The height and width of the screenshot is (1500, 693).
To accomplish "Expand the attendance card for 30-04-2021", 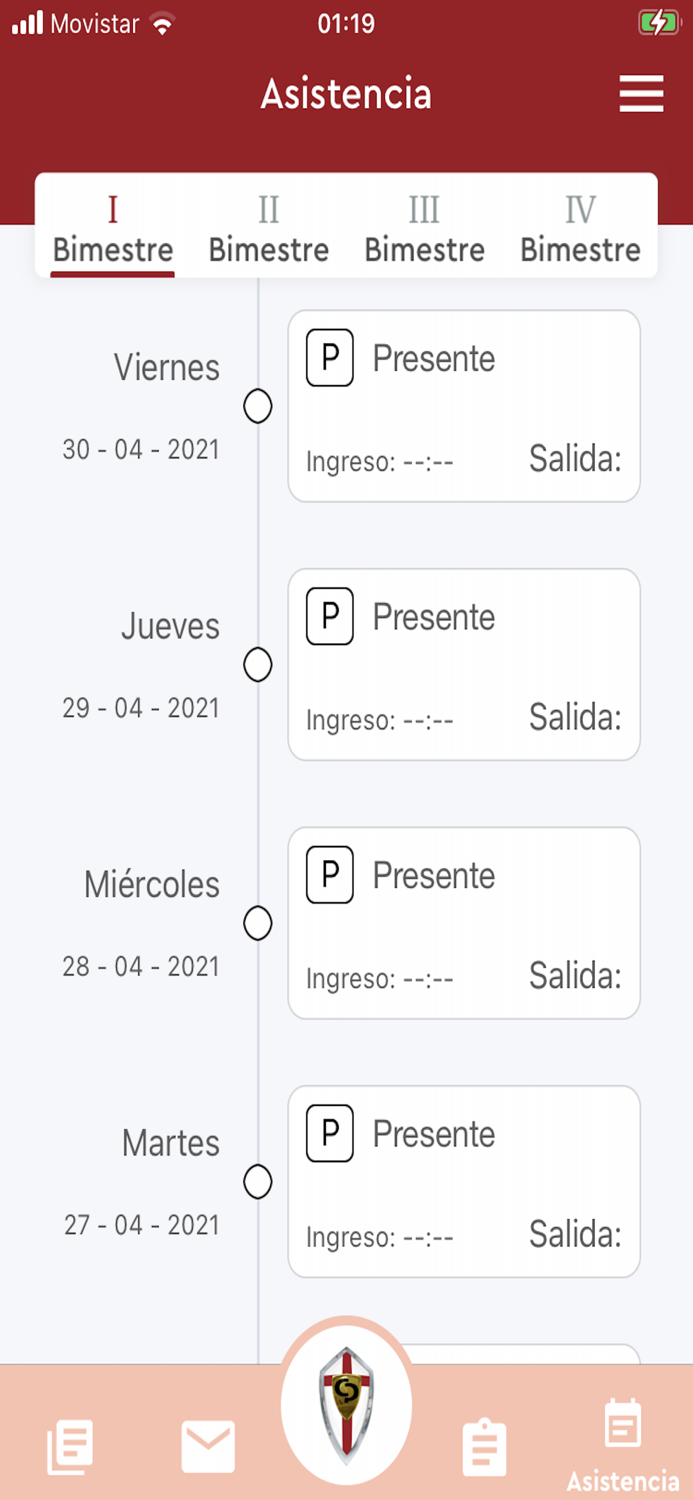I will (x=463, y=405).
